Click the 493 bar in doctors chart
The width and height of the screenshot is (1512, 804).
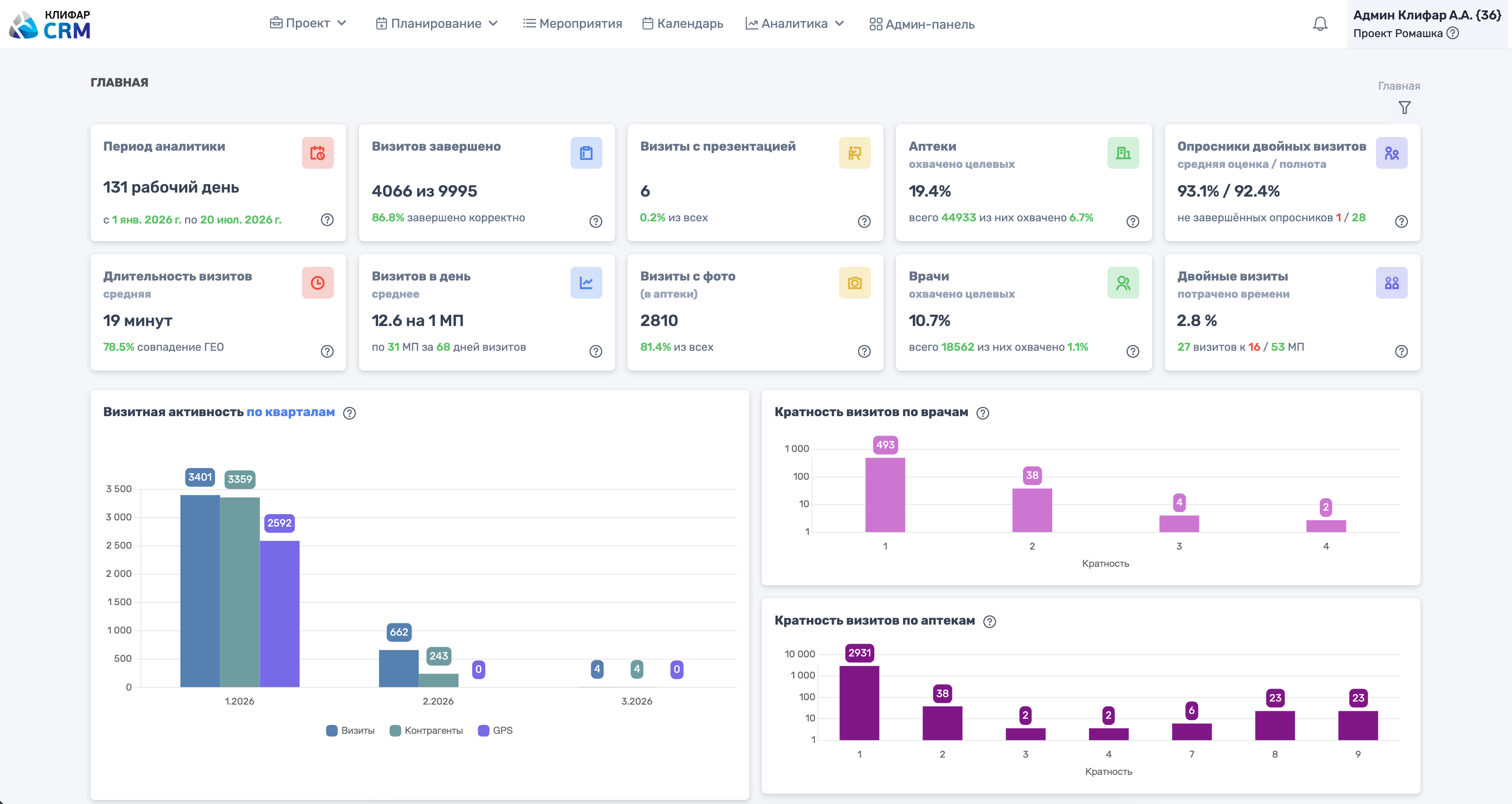point(885,495)
